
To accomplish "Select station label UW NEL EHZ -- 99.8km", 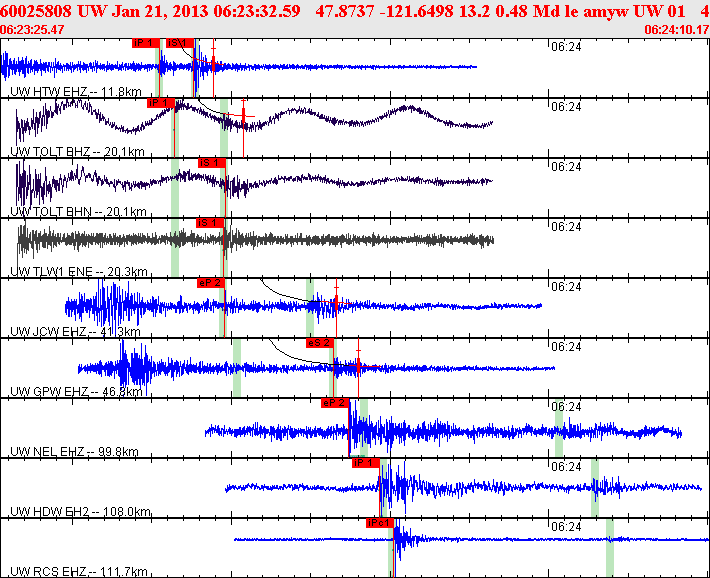I will (74, 452).
